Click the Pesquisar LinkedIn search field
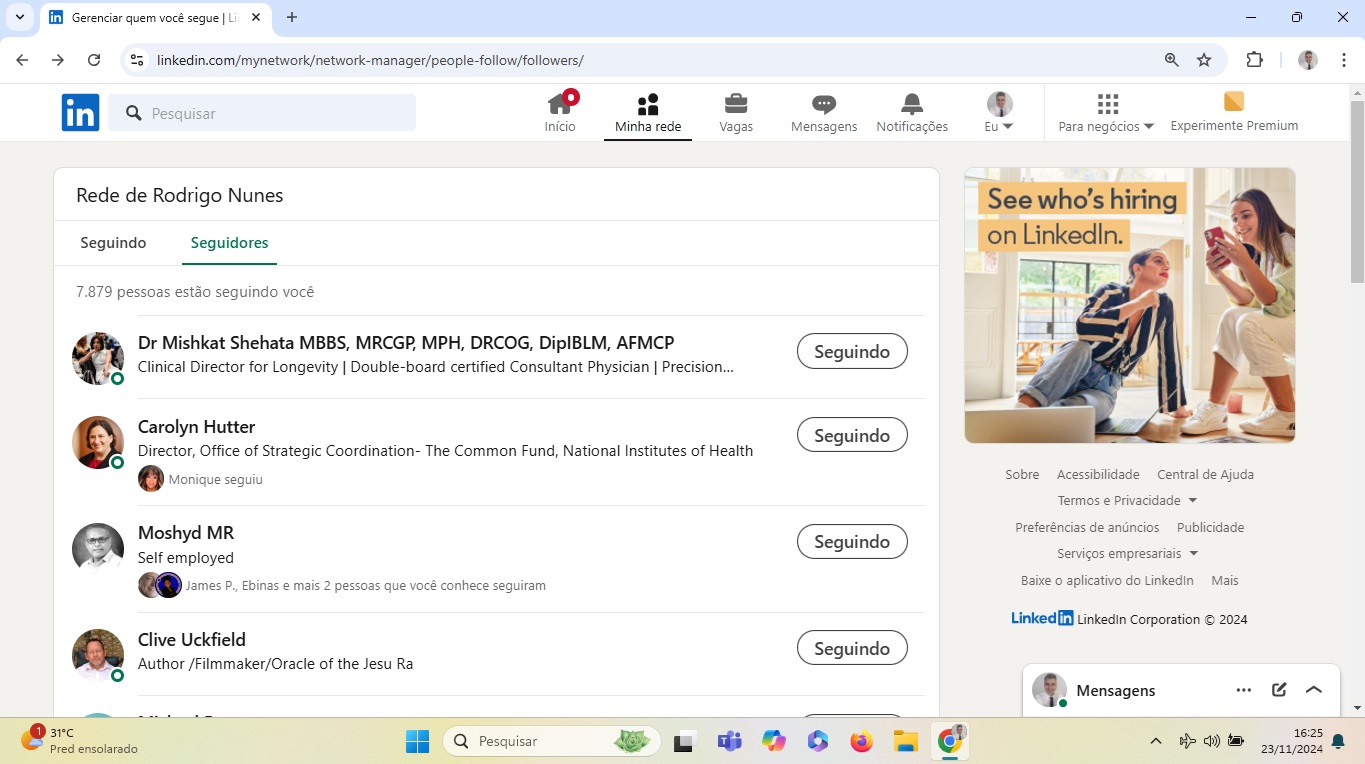Screen dimensions: 1365x764 tap(262, 113)
